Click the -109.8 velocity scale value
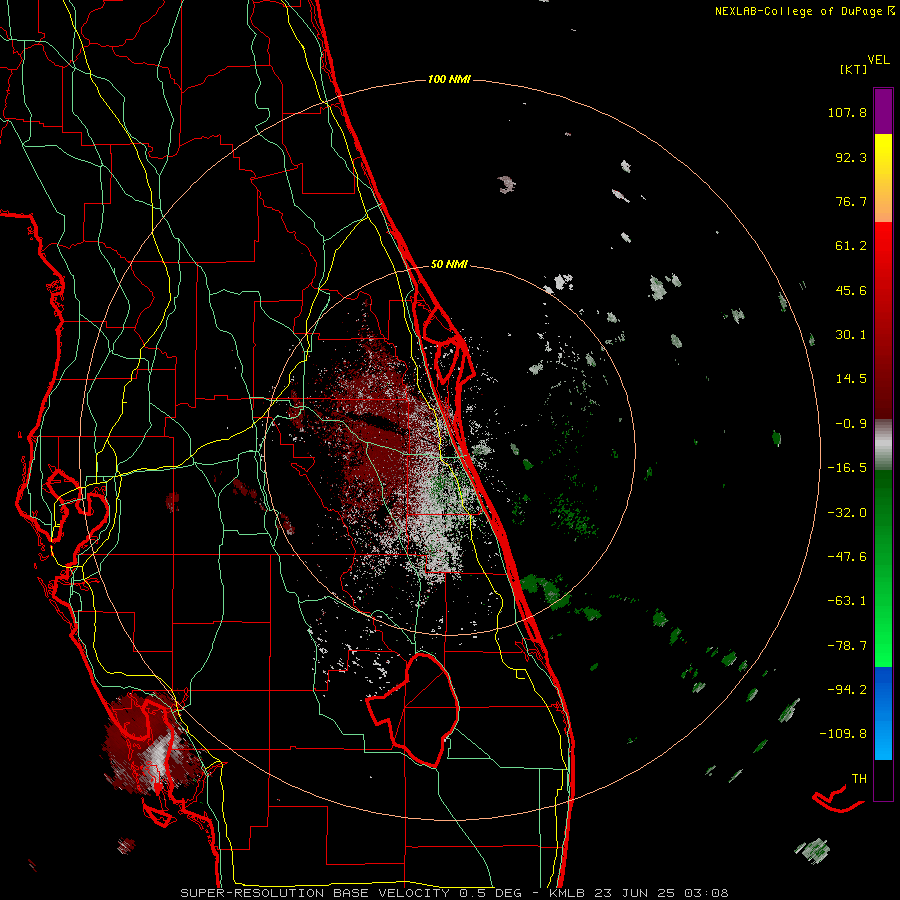 click(843, 734)
